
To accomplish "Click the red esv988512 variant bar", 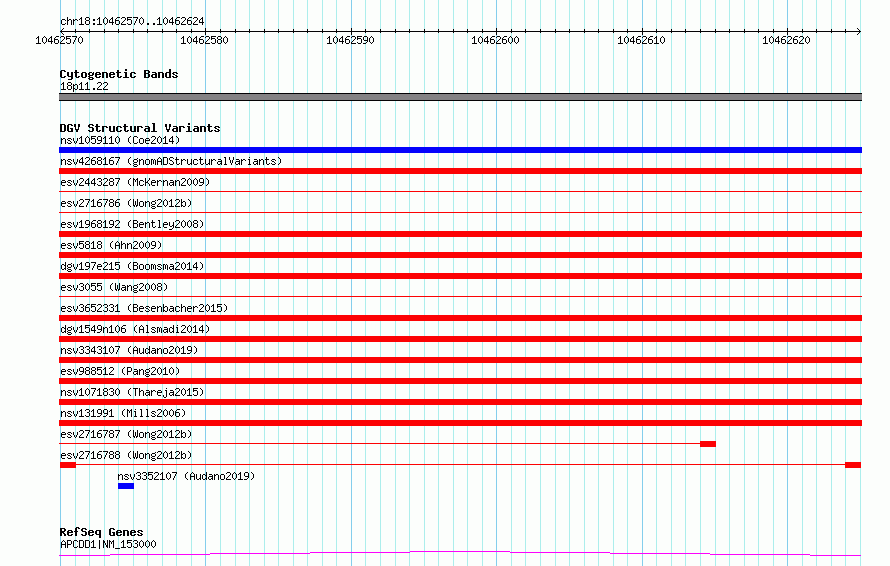I will pyautogui.click(x=460, y=381).
